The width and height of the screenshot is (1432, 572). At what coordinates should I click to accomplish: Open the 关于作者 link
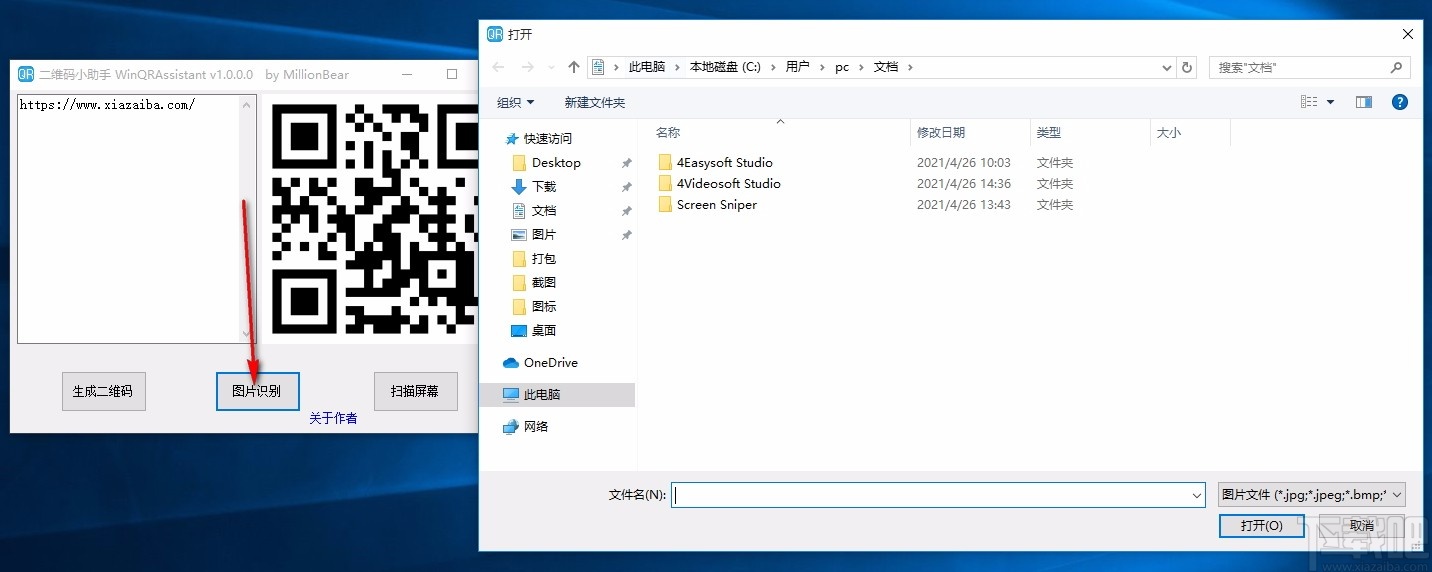(333, 418)
